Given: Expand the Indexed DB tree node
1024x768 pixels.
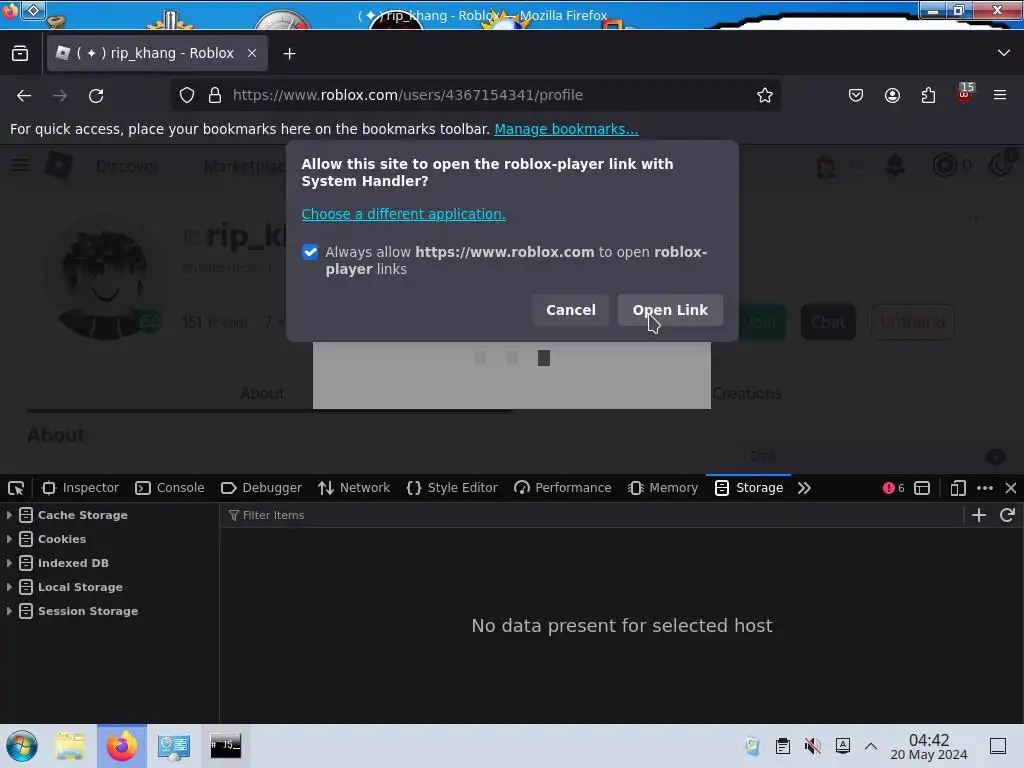Looking at the screenshot, I should 9,563.
